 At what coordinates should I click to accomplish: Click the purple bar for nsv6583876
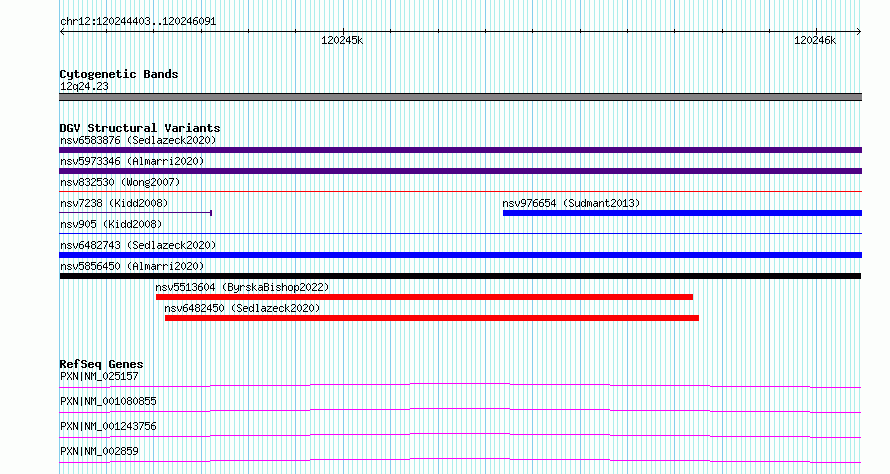point(460,150)
